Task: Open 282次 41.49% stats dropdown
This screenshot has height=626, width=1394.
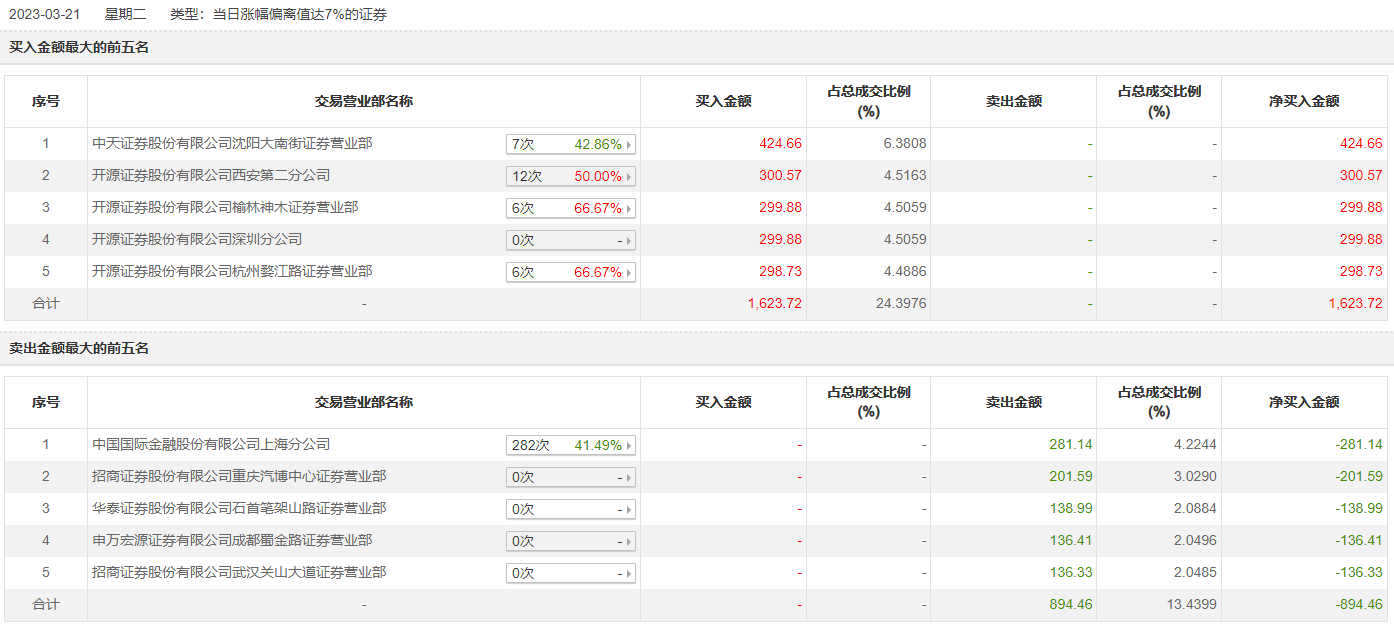Action: pos(571,445)
